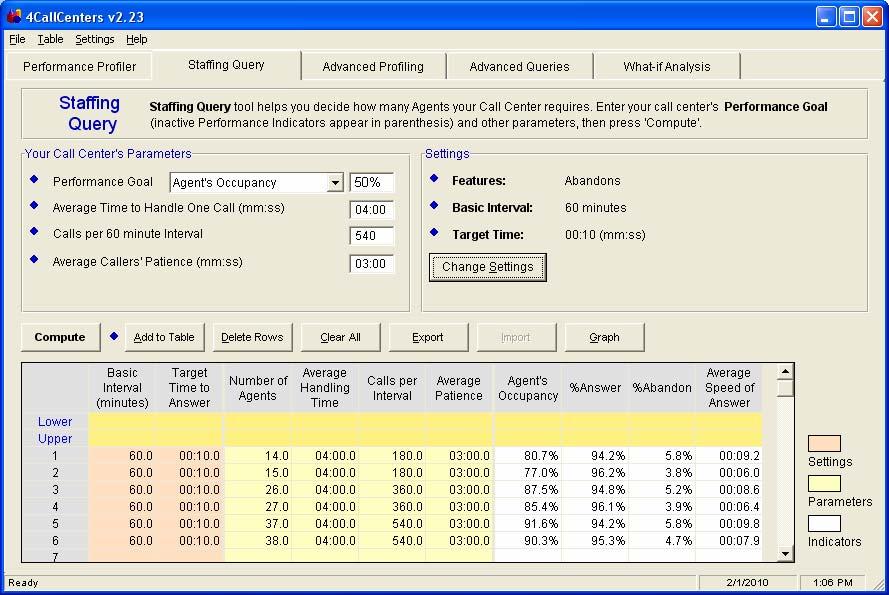Click the Graph button

tap(604, 337)
